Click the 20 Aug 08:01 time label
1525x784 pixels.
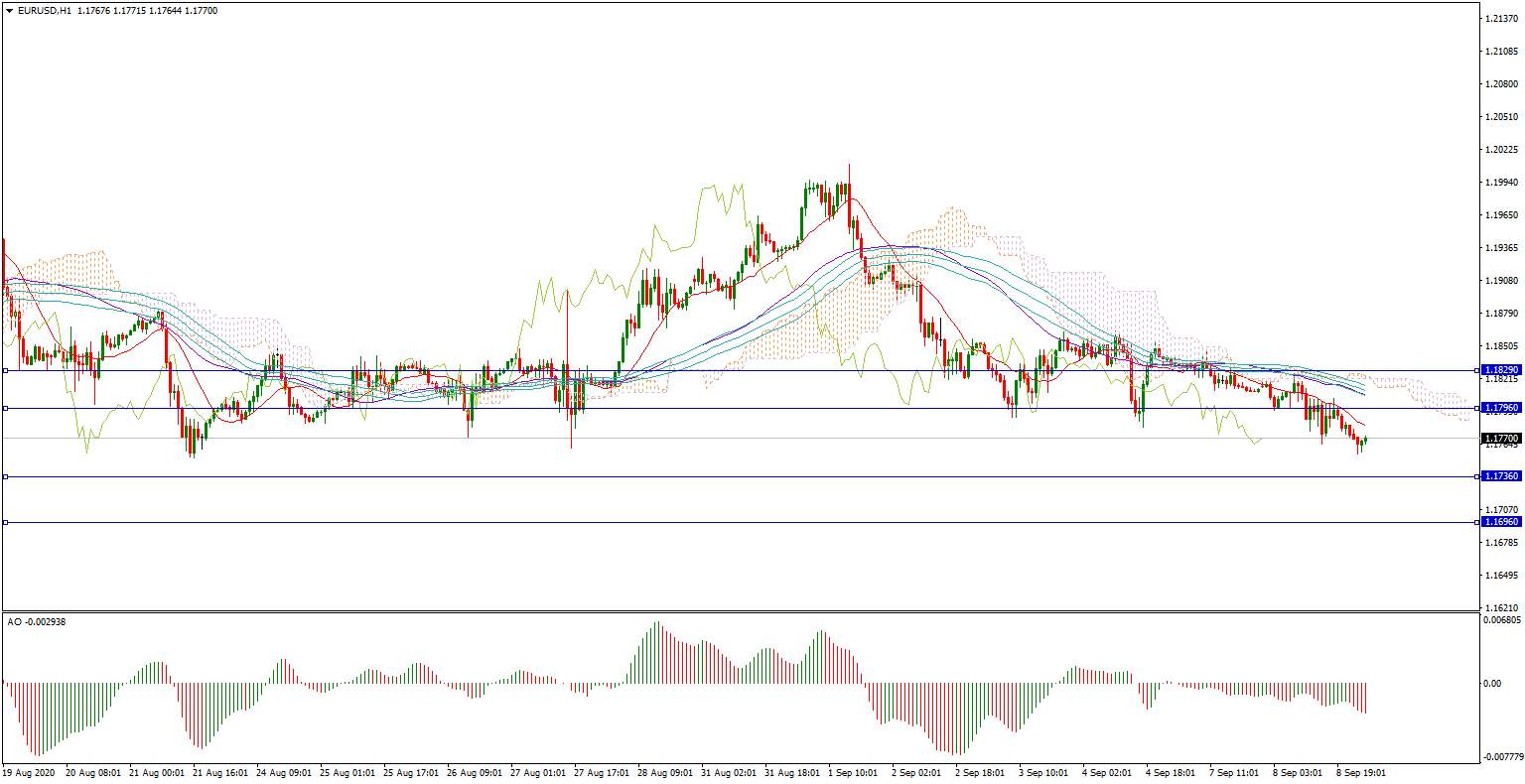point(93,772)
